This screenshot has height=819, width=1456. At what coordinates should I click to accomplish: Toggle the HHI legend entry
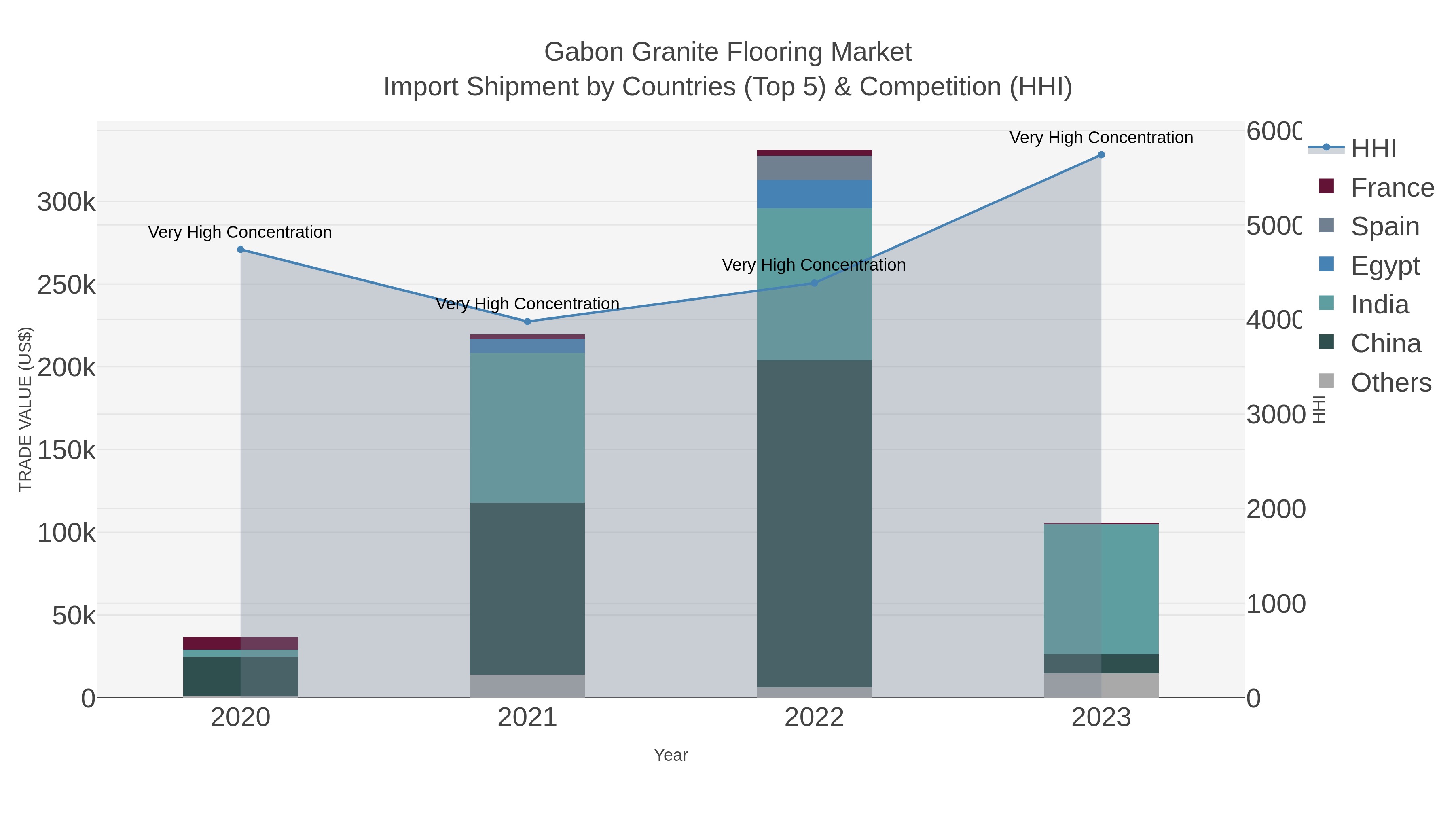pos(1352,149)
